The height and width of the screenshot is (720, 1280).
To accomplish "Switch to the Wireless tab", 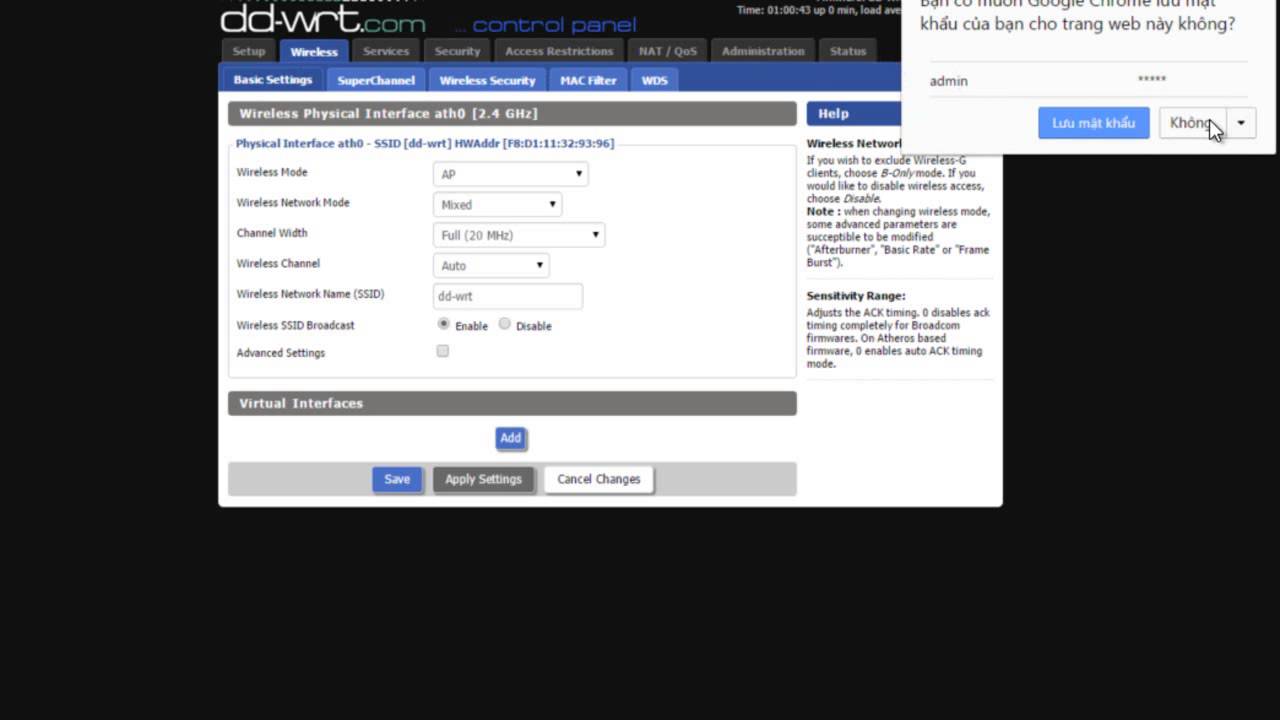I will pyautogui.click(x=314, y=52).
